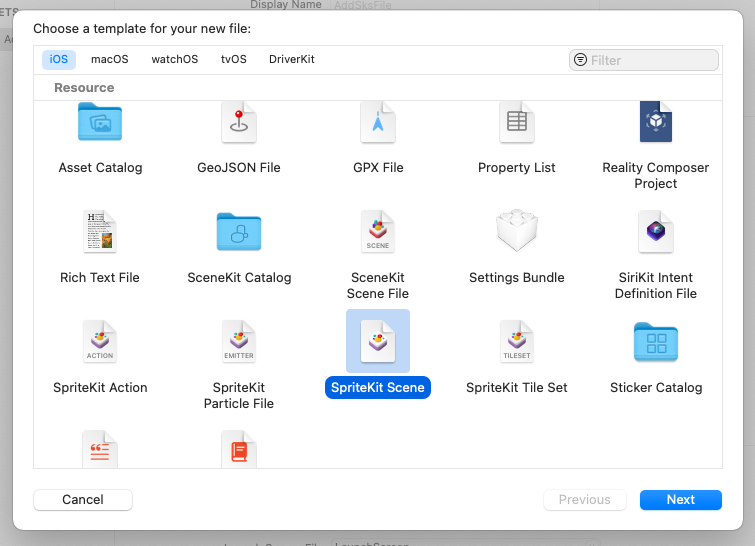Click the 'Sticker Catalog' label text
Image resolution: width=755 pixels, height=546 pixels.
coord(656,388)
